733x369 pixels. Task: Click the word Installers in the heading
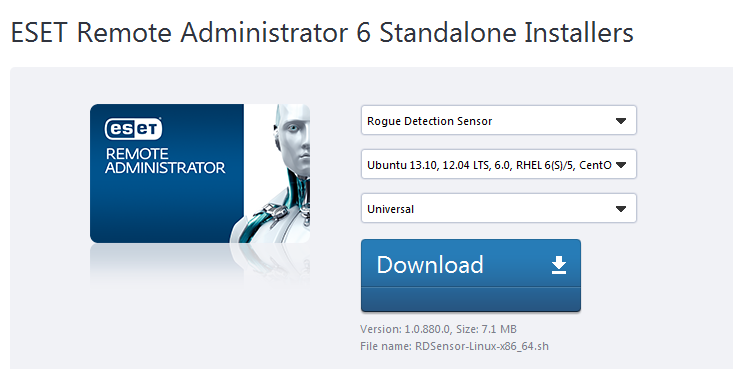(x=579, y=32)
